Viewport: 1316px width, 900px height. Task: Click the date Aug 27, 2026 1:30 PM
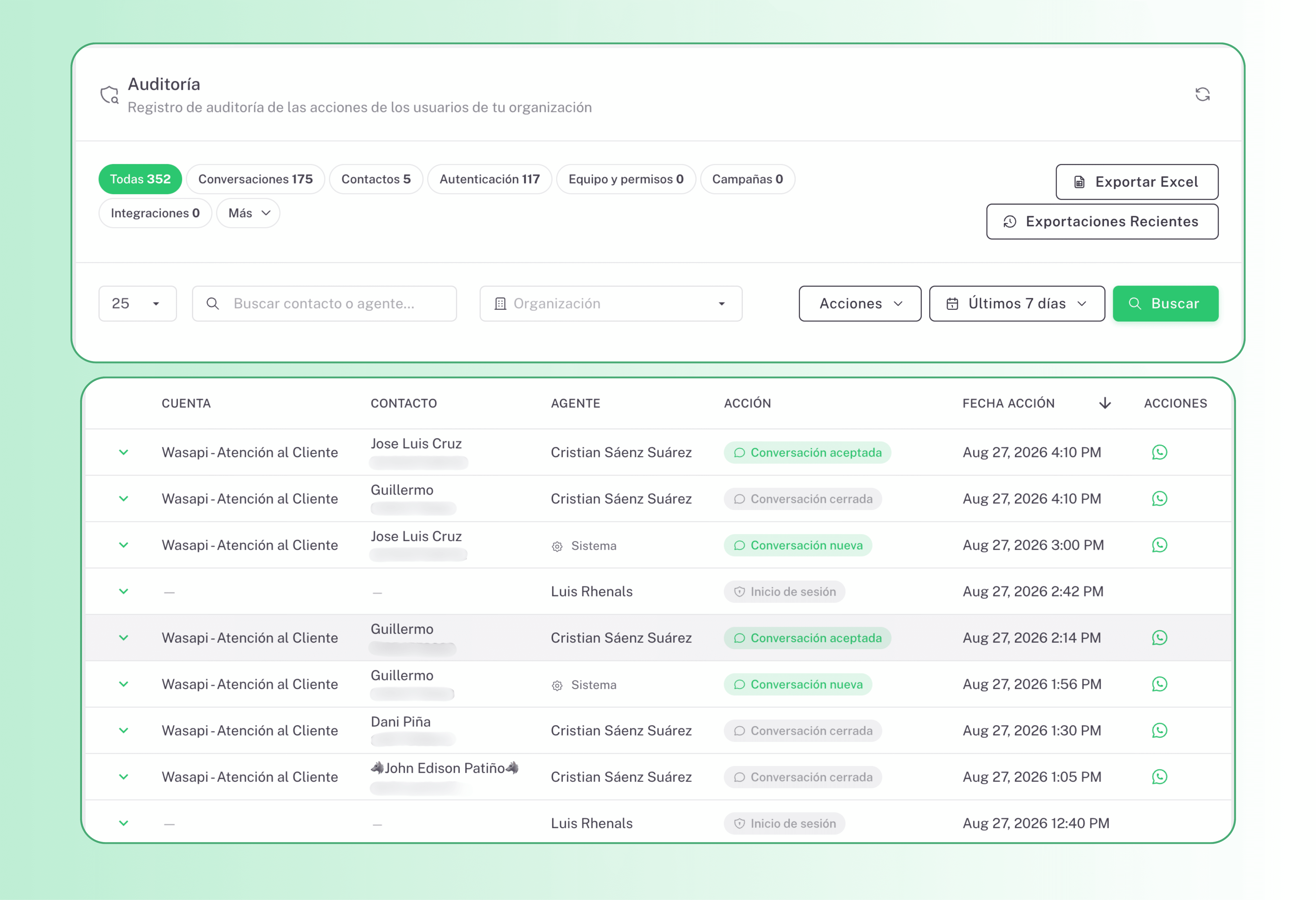(x=1032, y=731)
